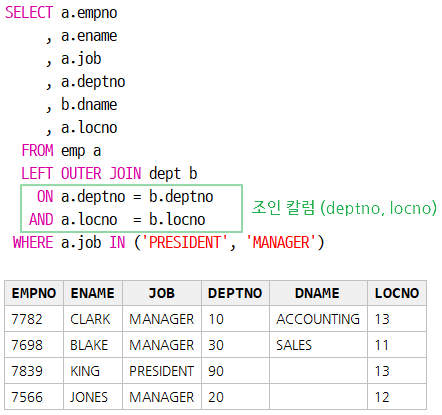
Task: Click a.job in the select list
Action: point(81,59)
